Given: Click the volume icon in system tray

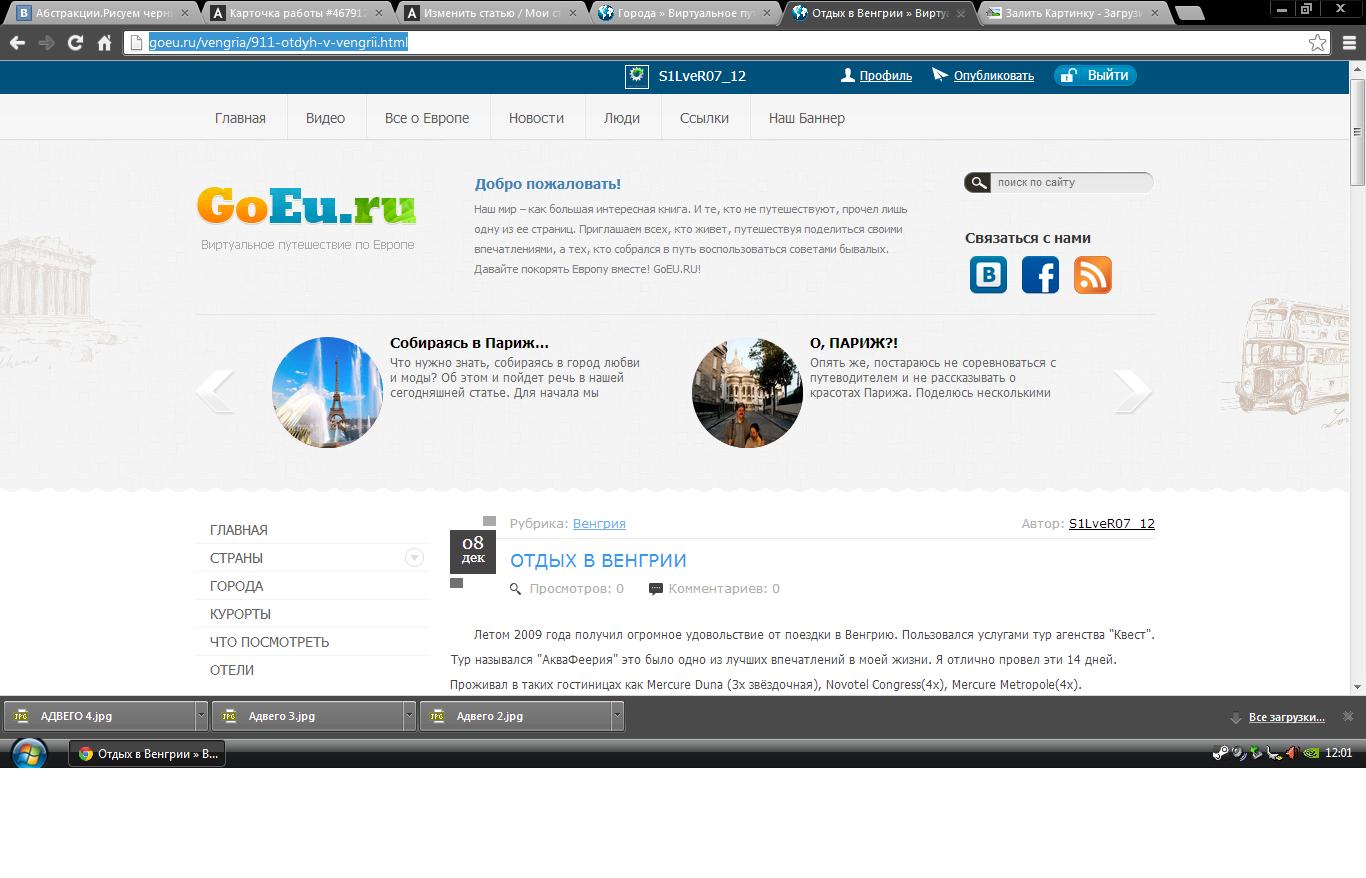Looking at the screenshot, I should click(1292, 753).
